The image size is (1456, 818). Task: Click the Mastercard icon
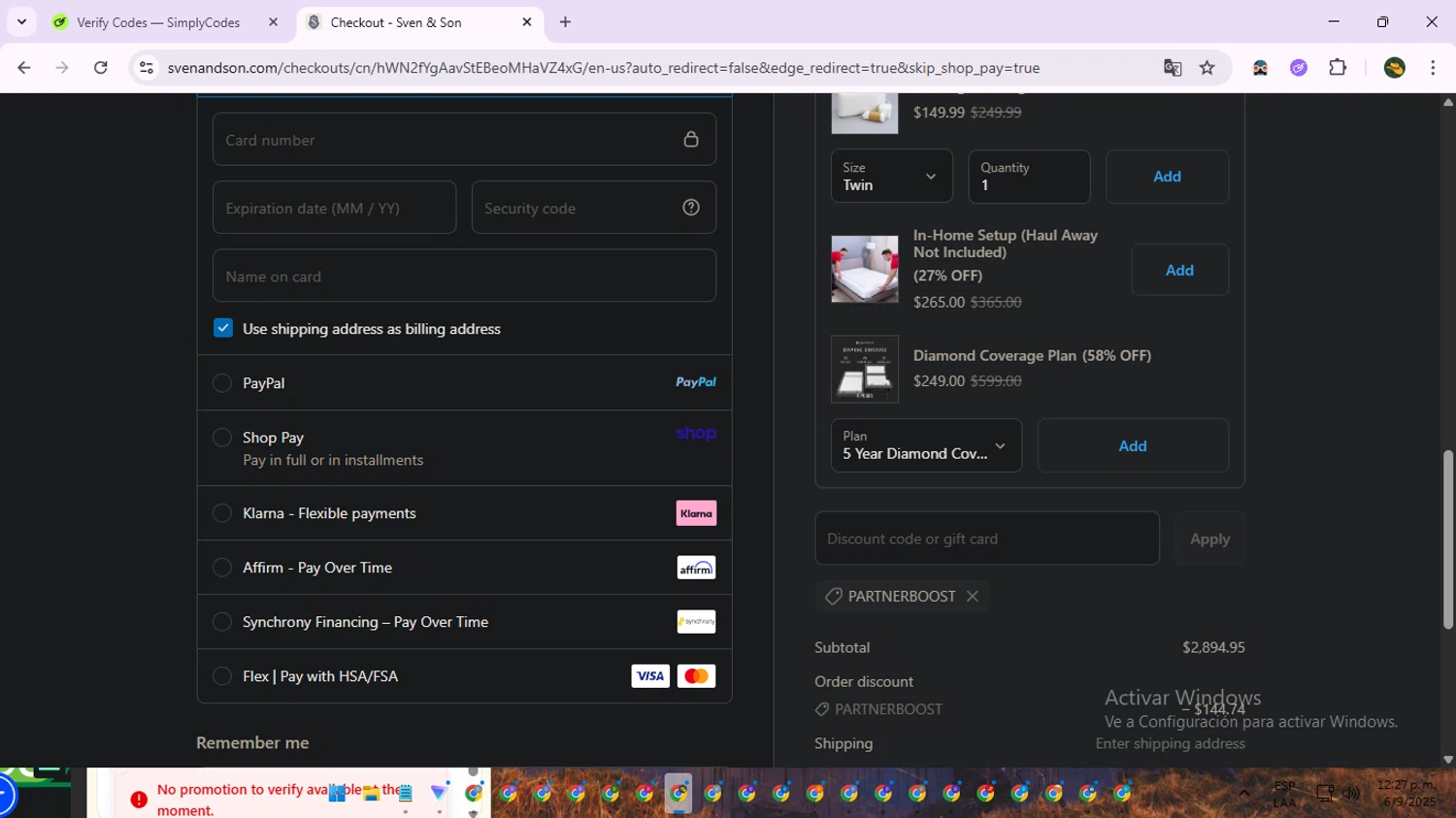(696, 676)
